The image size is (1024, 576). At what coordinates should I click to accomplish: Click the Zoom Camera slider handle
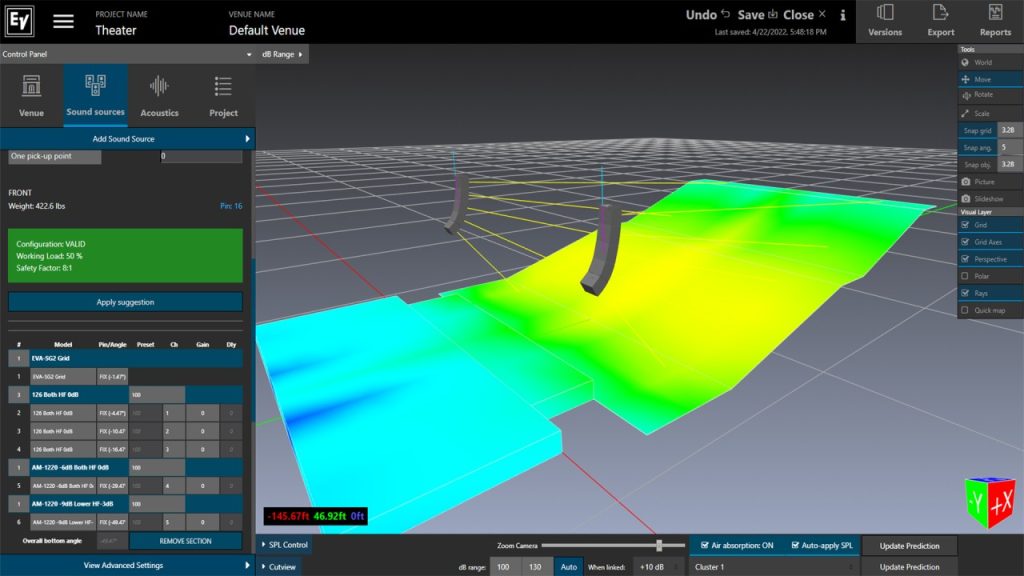pyautogui.click(x=659, y=545)
